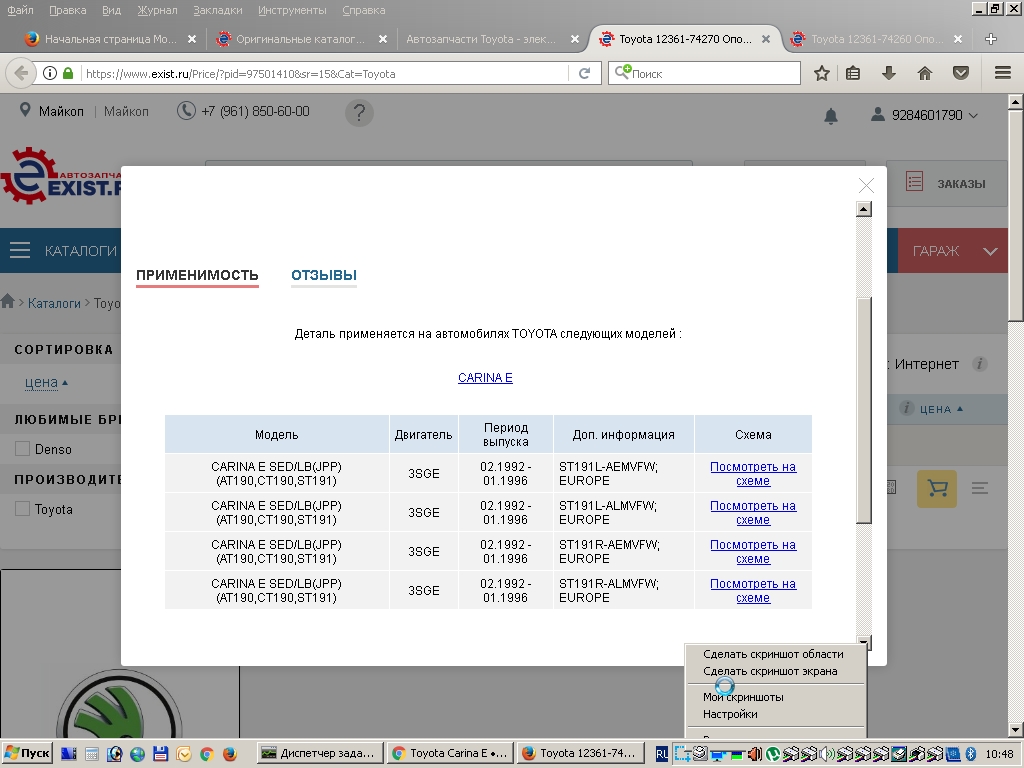Viewport: 1024px width, 768px height.
Task: Click the yellow shopping cart button
Action: pyautogui.click(x=937, y=489)
